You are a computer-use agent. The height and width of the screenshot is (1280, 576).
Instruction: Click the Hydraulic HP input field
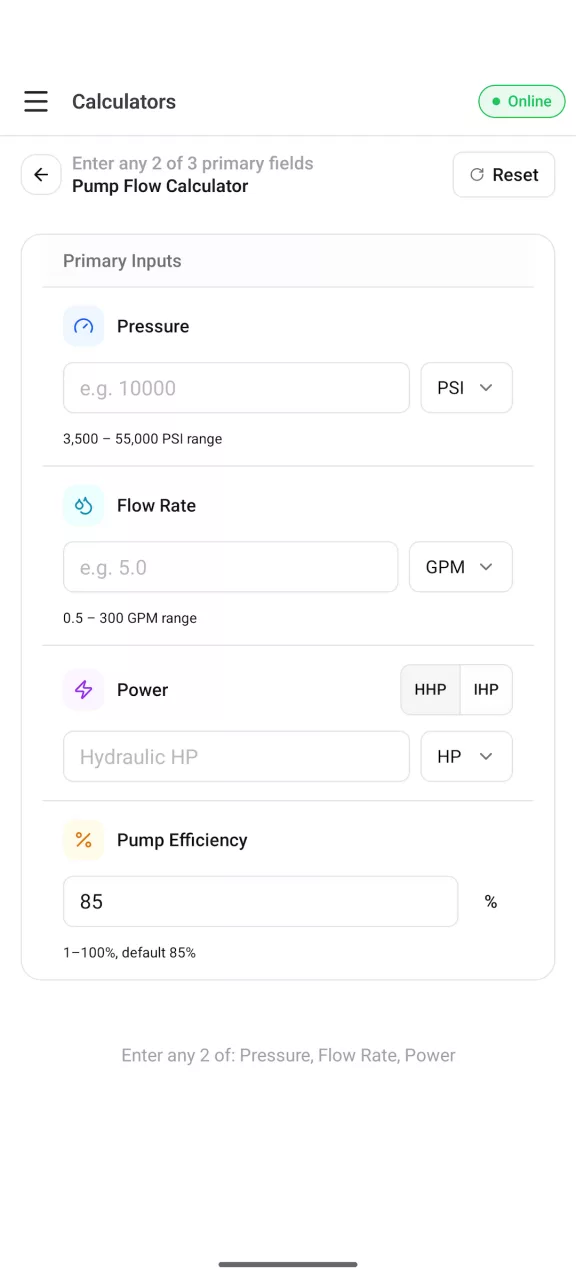pos(236,756)
